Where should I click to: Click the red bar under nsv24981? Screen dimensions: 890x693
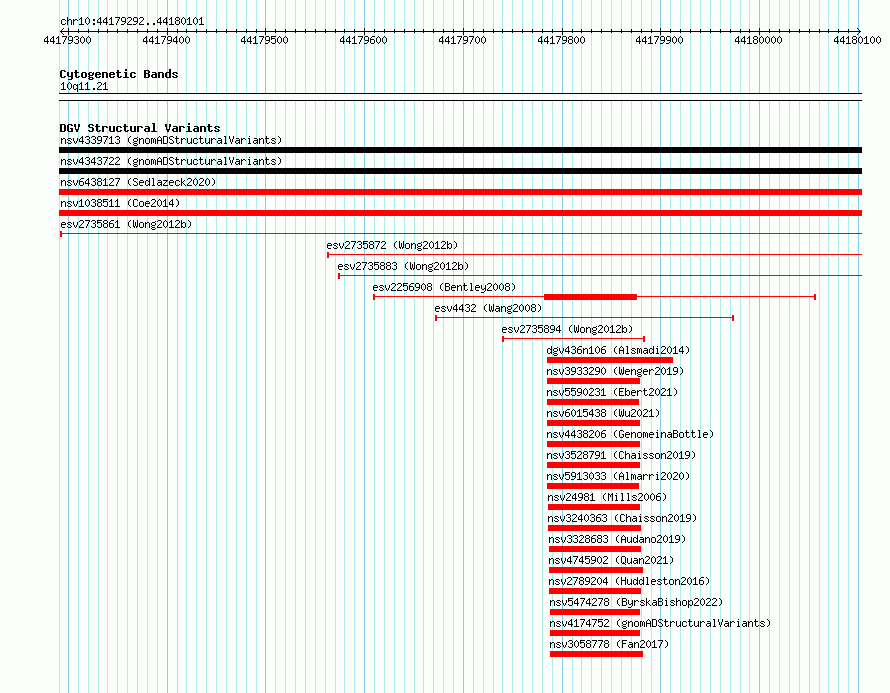point(594,507)
